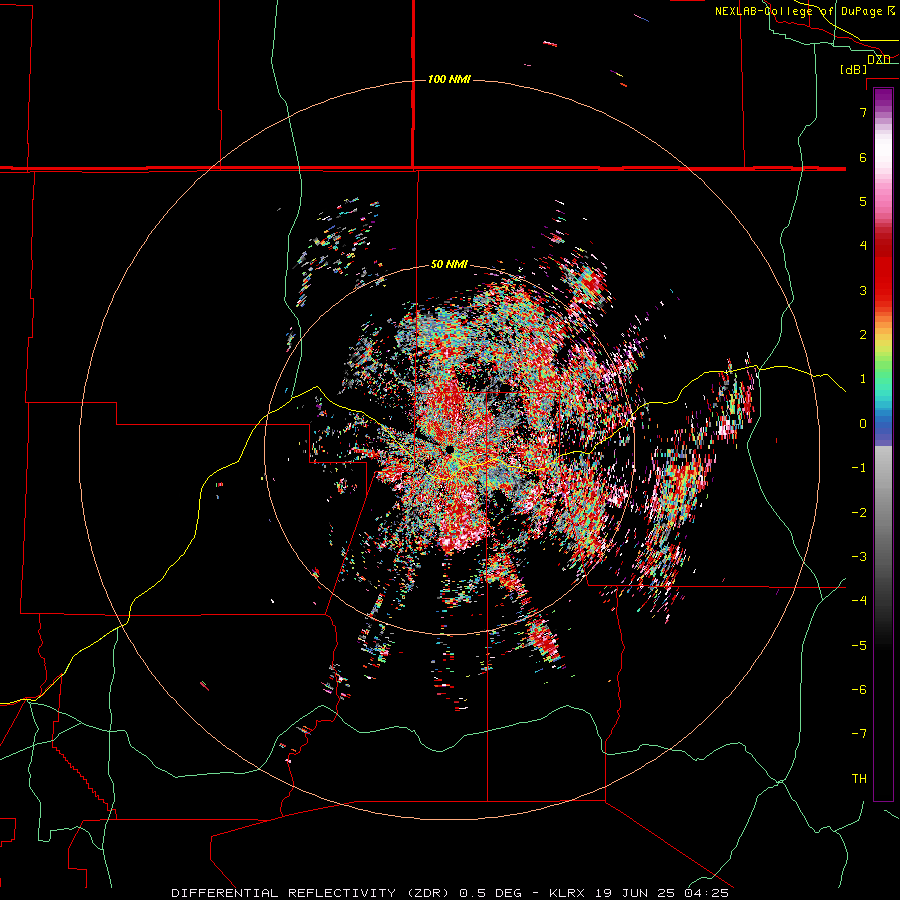
Task: Click the KLRX radar site dot at center
Action: coord(450,449)
